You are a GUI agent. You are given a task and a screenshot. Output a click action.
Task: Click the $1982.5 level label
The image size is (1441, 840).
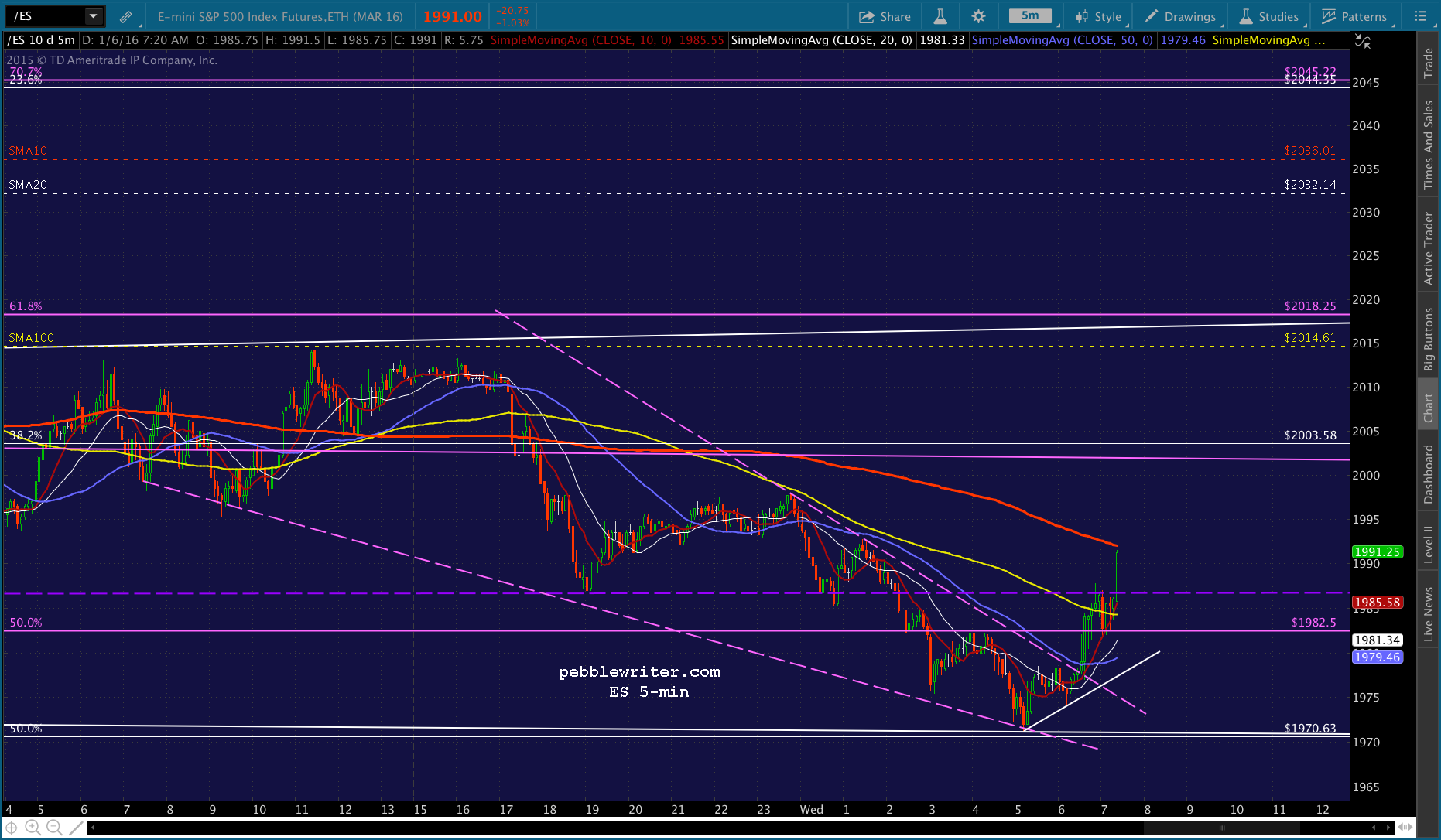pos(1313,623)
